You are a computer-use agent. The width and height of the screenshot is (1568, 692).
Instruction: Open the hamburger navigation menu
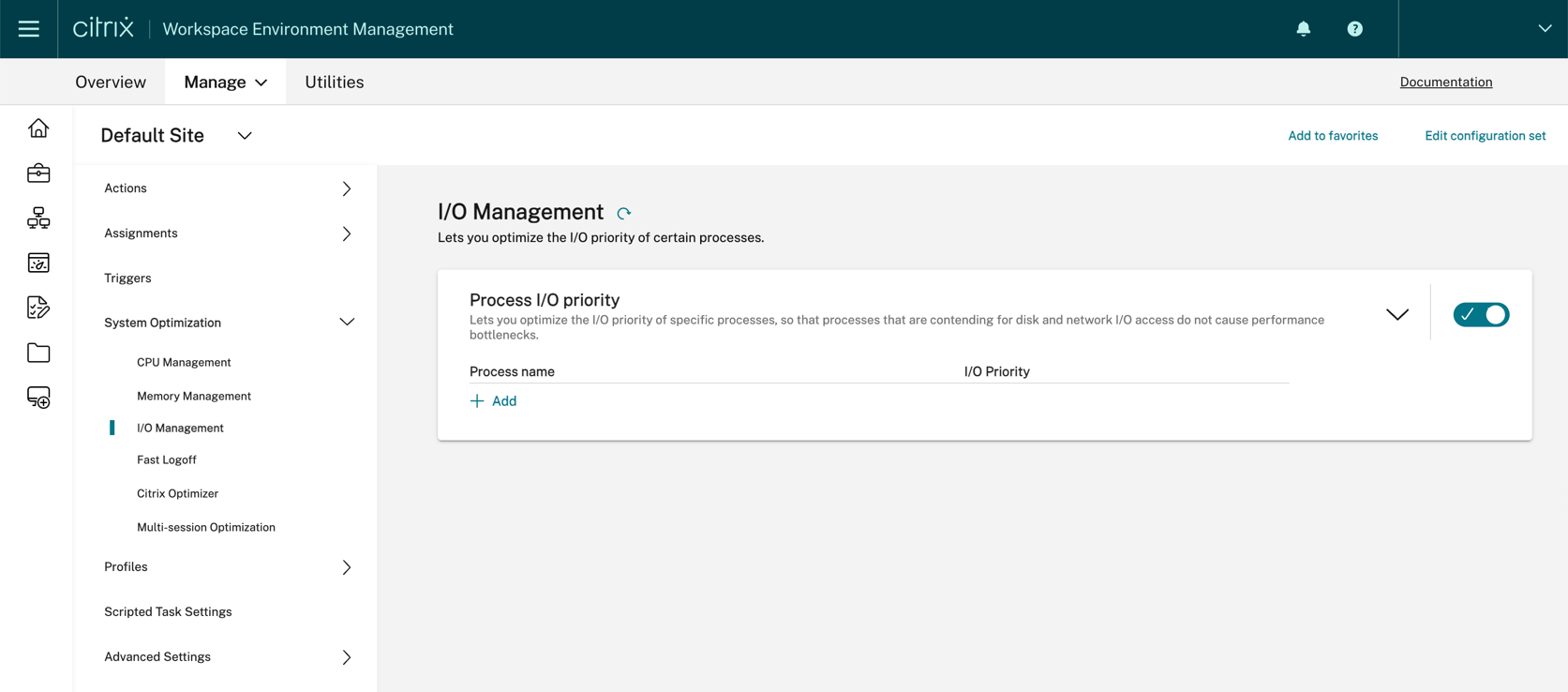point(29,29)
